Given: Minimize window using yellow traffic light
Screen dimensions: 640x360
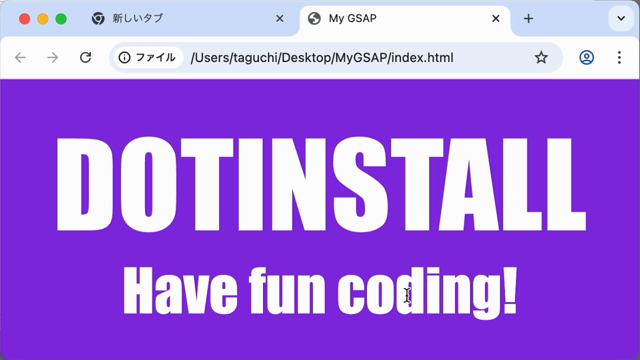Looking at the screenshot, I should (x=43, y=19).
